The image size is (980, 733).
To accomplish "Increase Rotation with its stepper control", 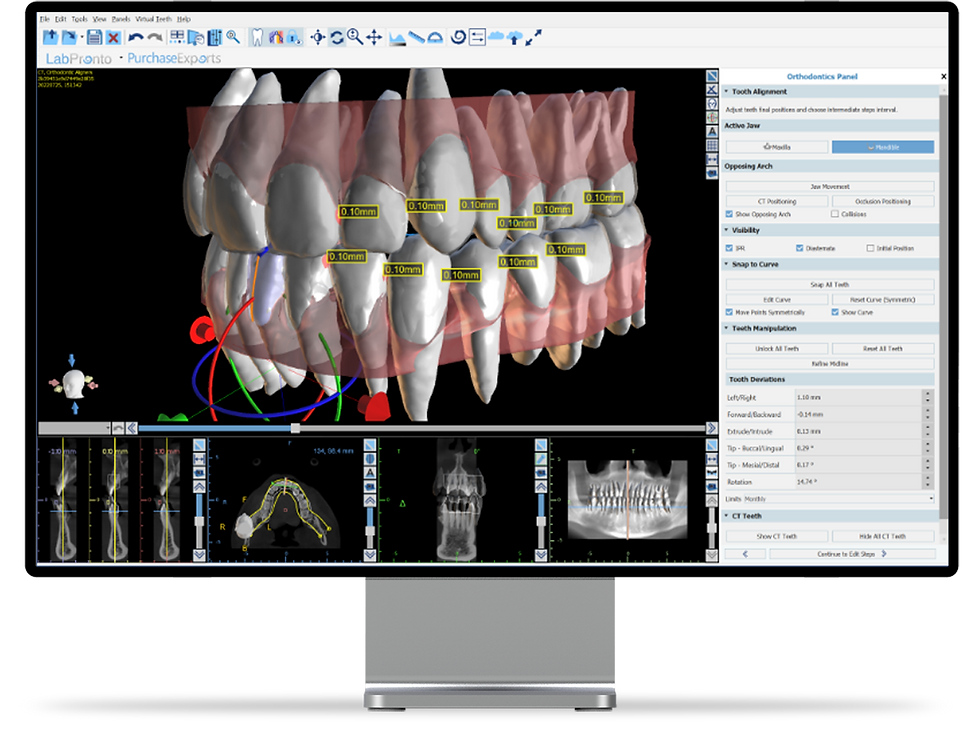I will pos(927,477).
